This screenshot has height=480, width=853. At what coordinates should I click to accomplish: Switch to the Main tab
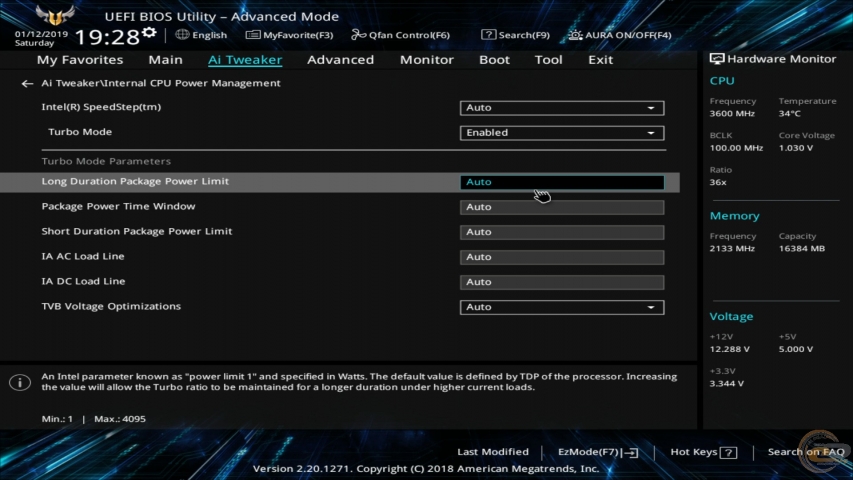click(x=165, y=60)
